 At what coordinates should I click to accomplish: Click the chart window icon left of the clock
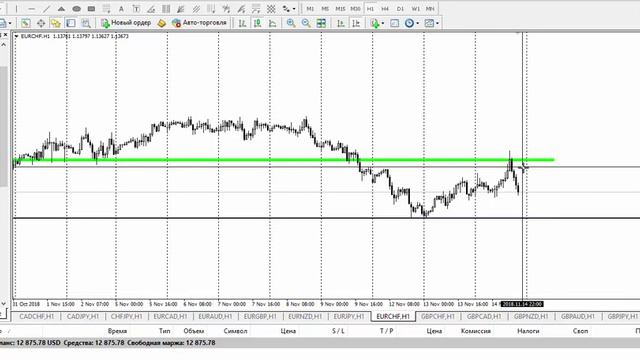(394, 23)
